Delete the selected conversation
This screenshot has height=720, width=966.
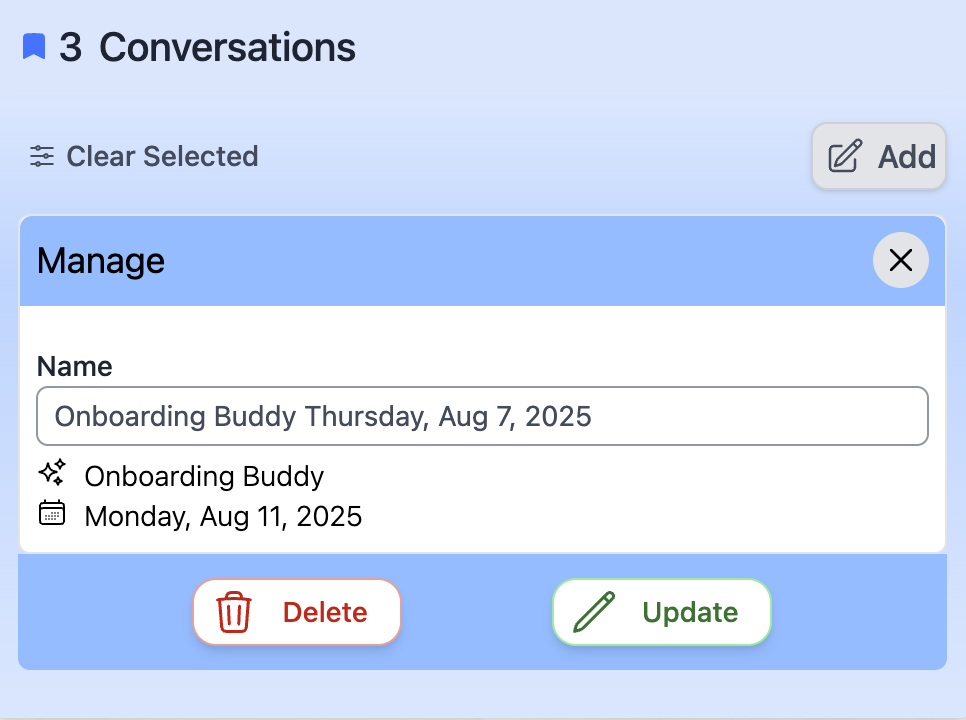296,612
